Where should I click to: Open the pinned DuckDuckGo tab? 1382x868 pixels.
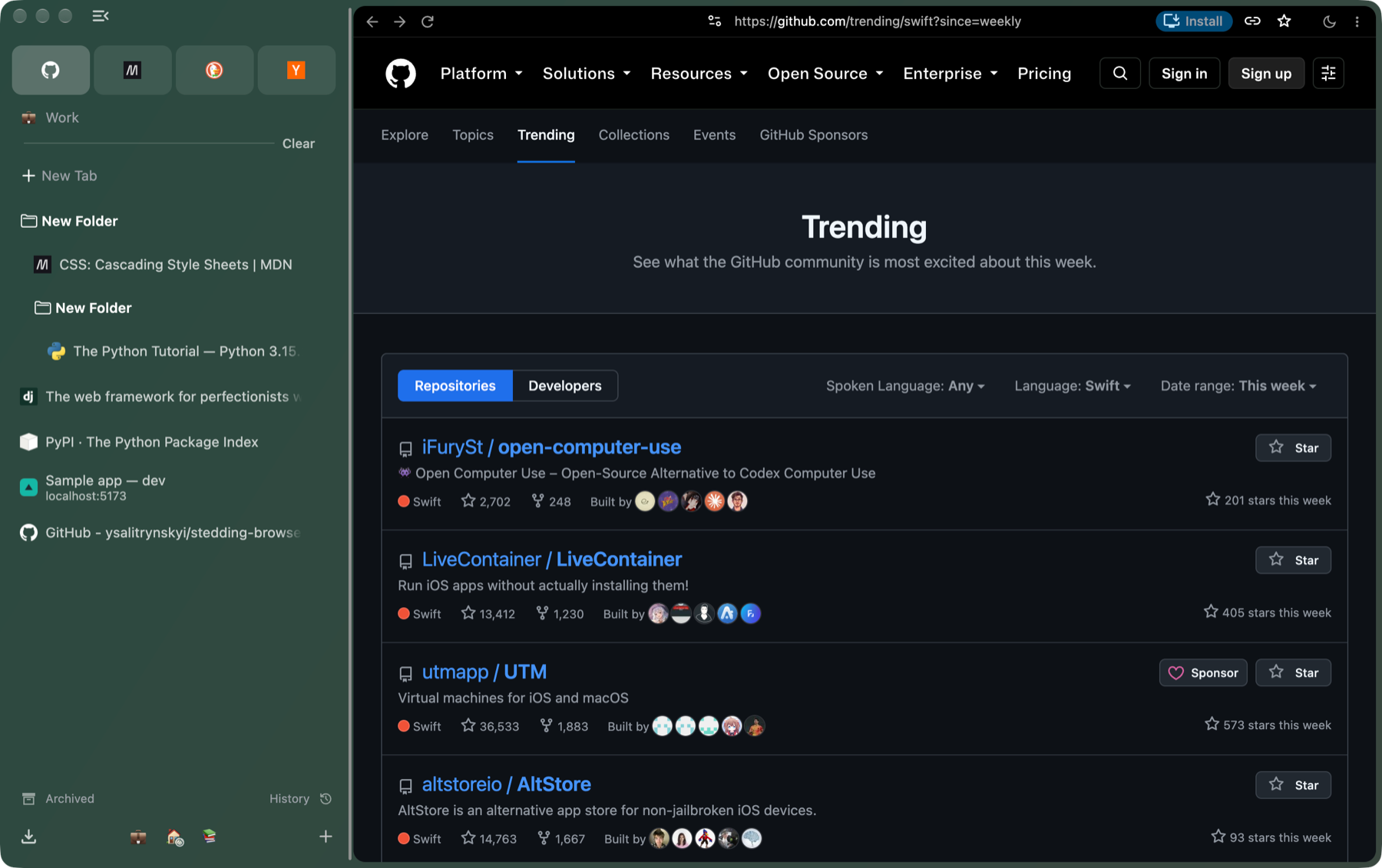click(214, 70)
